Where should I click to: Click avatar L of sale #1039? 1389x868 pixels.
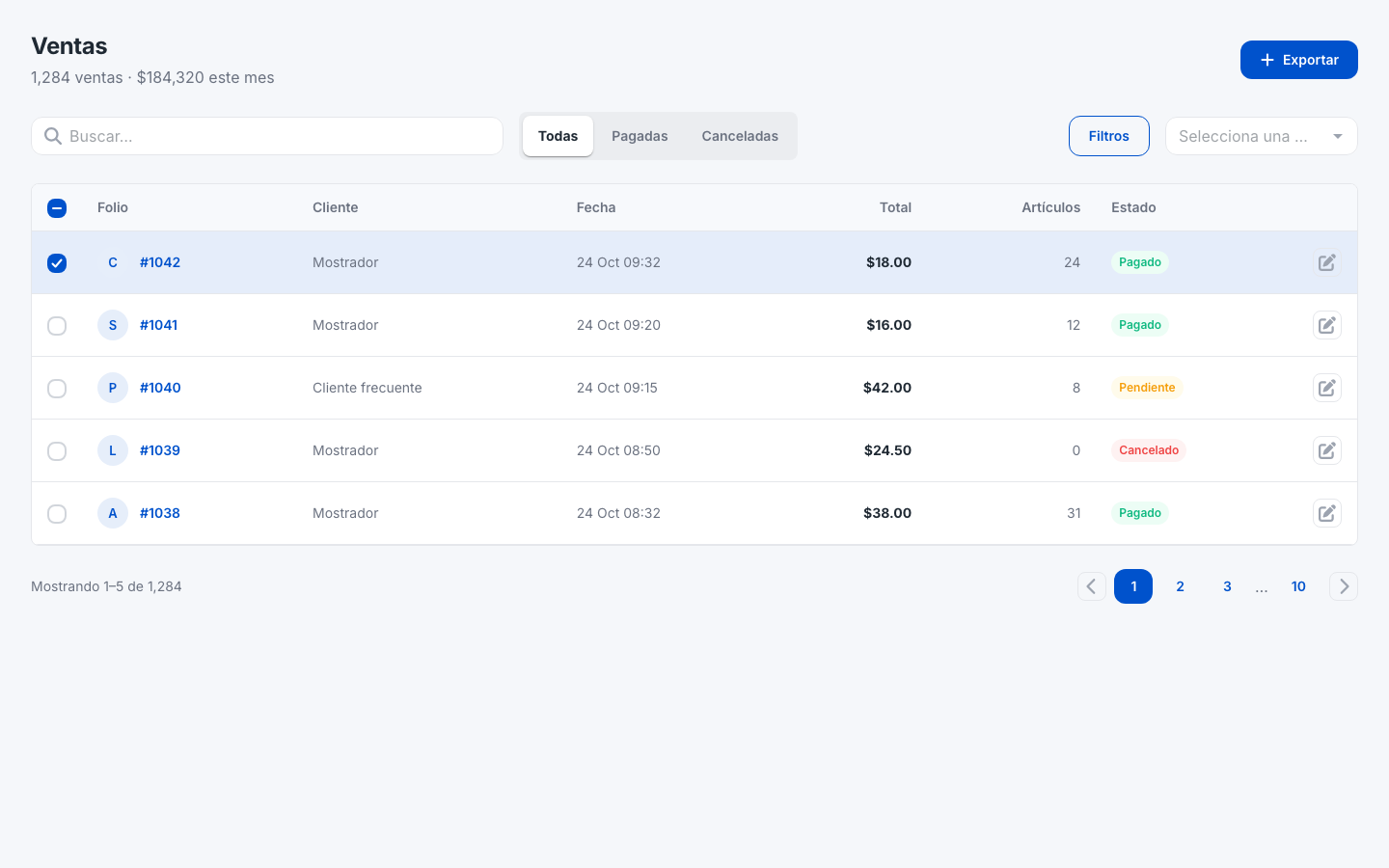coord(113,450)
